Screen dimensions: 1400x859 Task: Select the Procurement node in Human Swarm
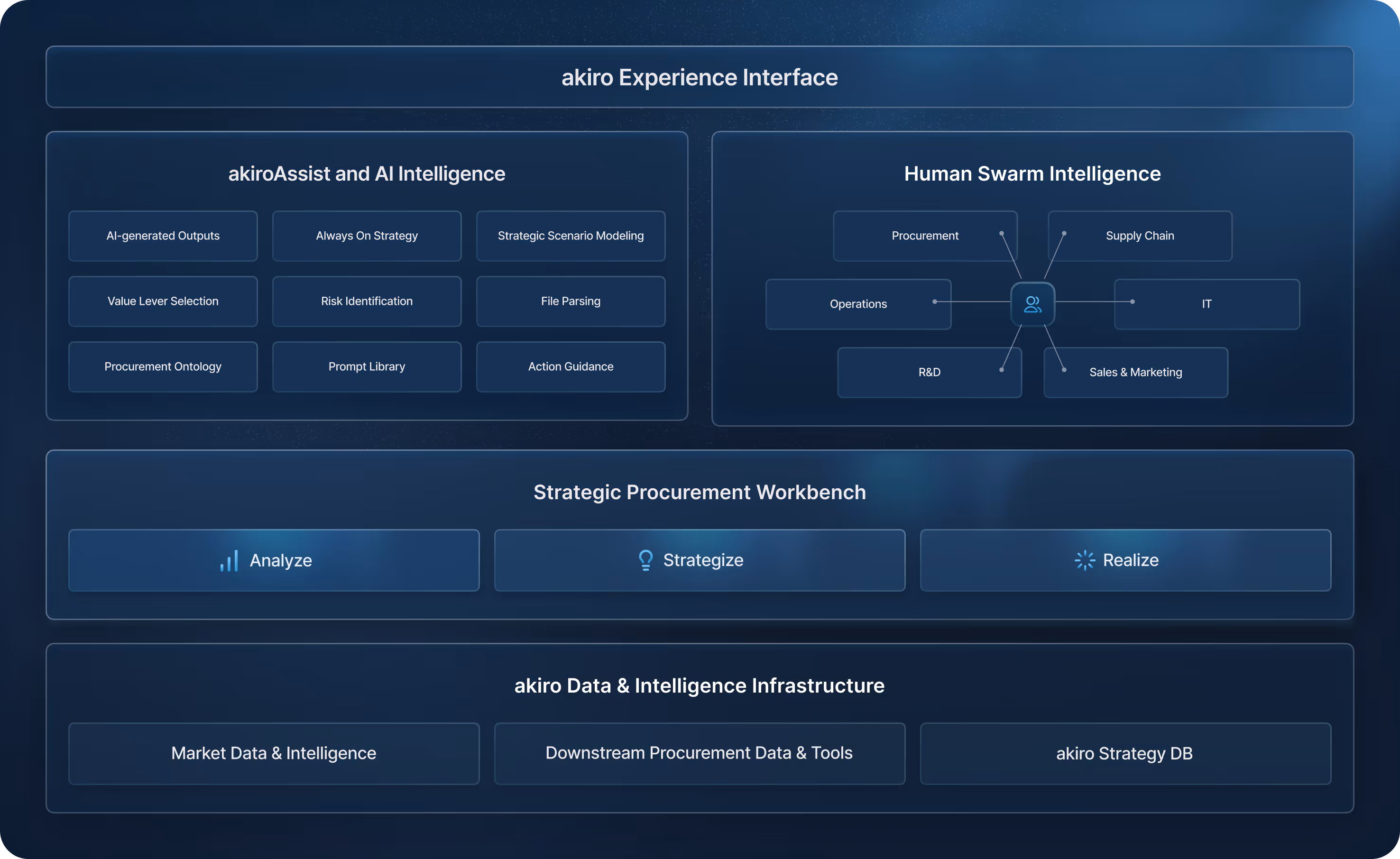point(925,236)
